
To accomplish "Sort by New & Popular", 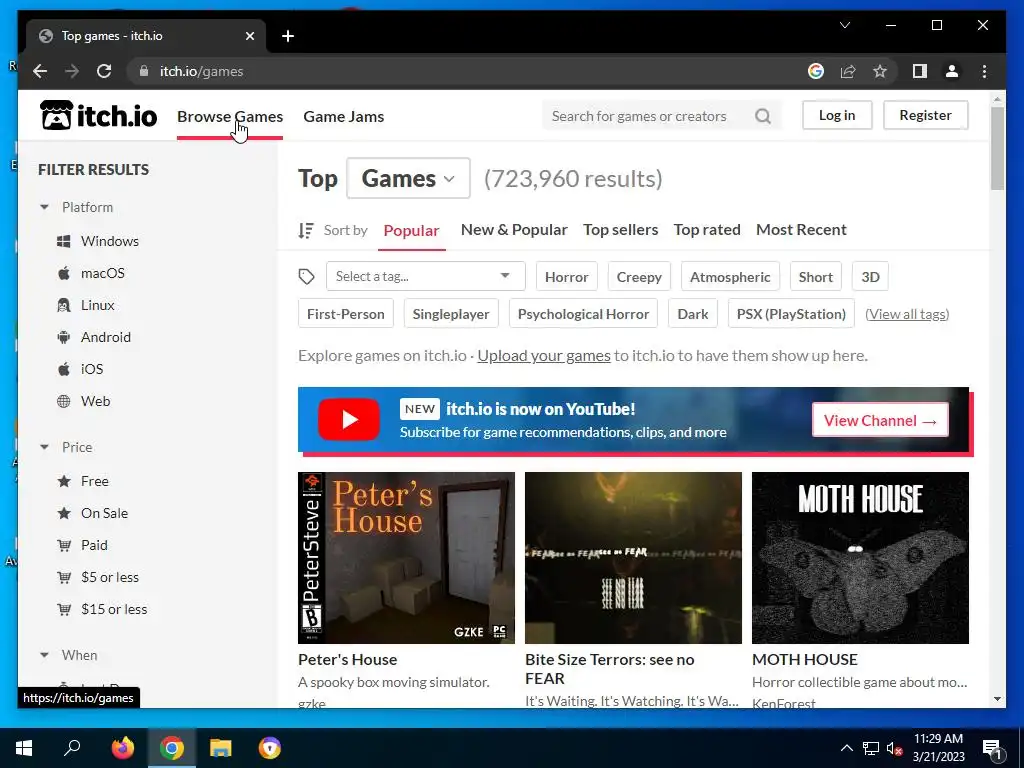I will coord(514,229).
